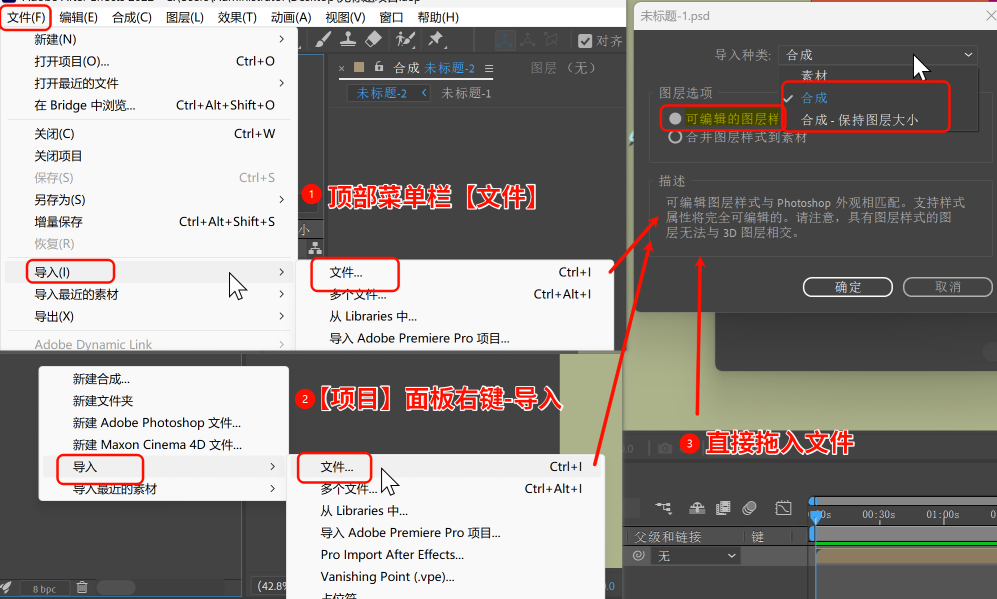Click the 00:30s mark on time ruler
The image size is (997, 599).
pos(879,514)
